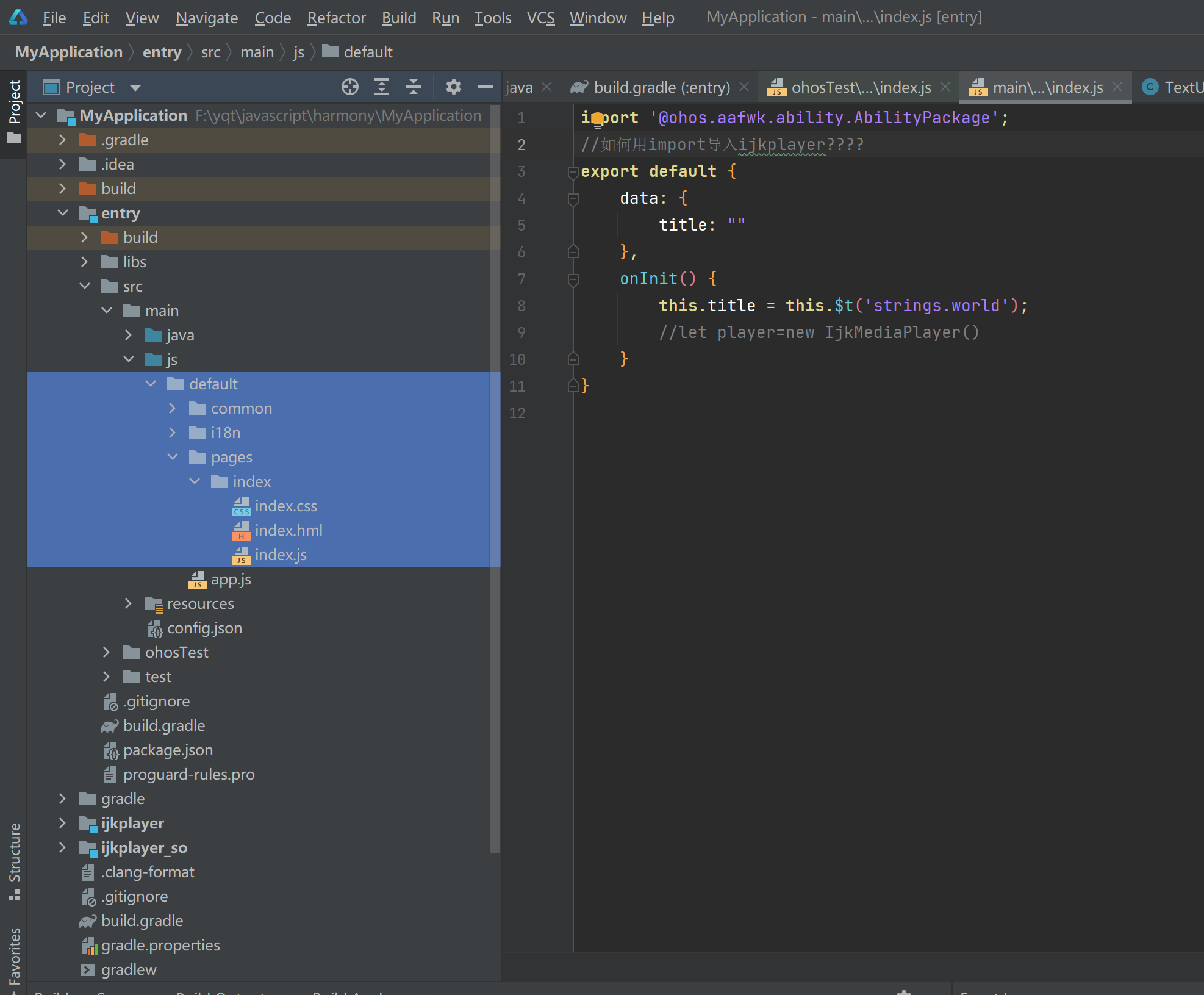Click entry in the breadcrumb bar
1204x995 pixels.
[162, 52]
